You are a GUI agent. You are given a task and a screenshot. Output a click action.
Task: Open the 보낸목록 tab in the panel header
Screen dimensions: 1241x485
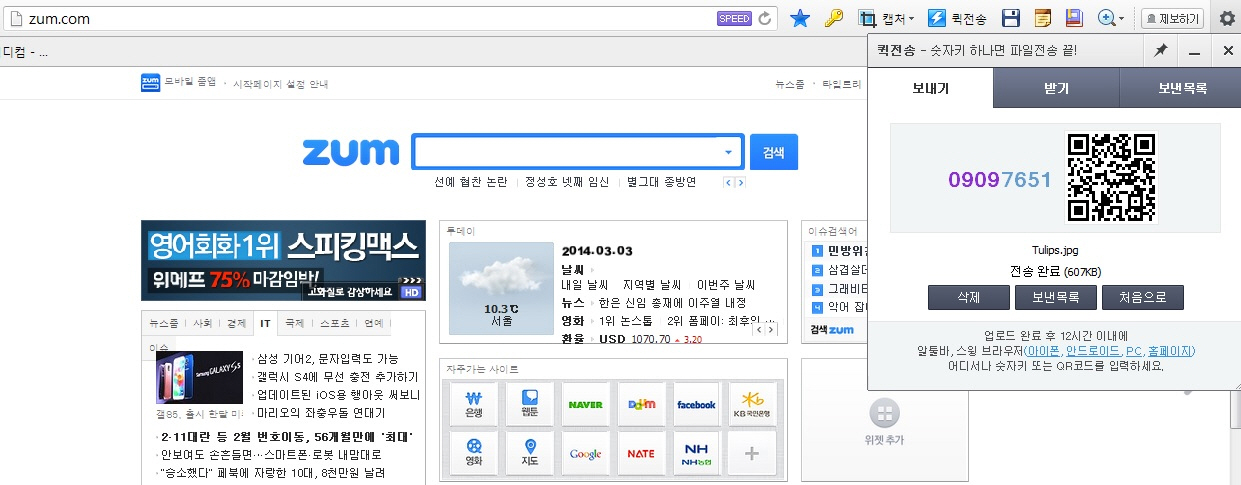[1183, 88]
